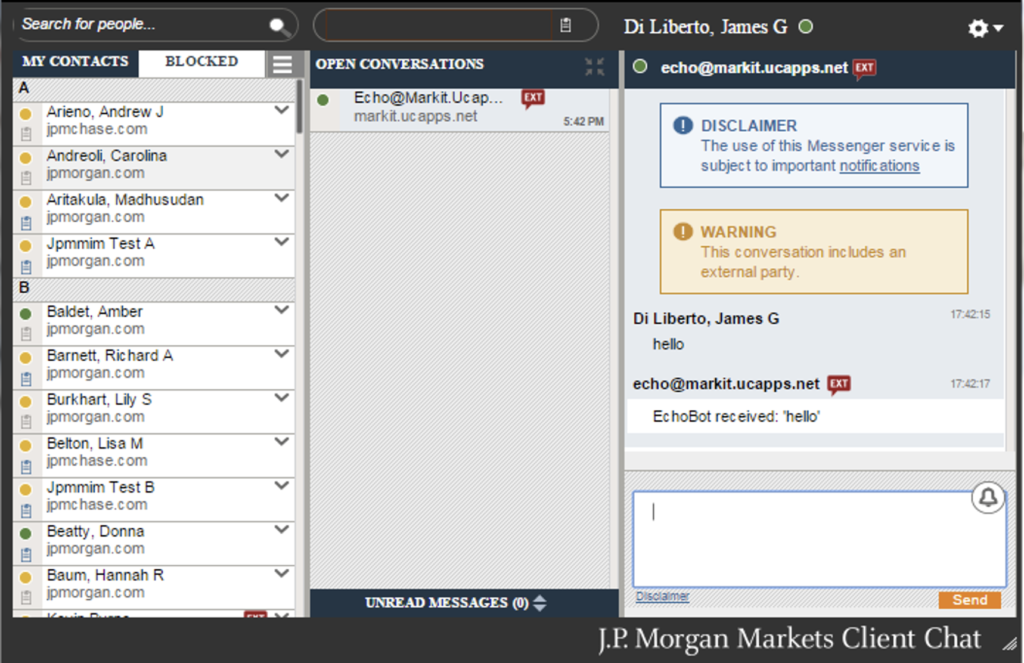Switch to Blocked tab

[x=201, y=62]
